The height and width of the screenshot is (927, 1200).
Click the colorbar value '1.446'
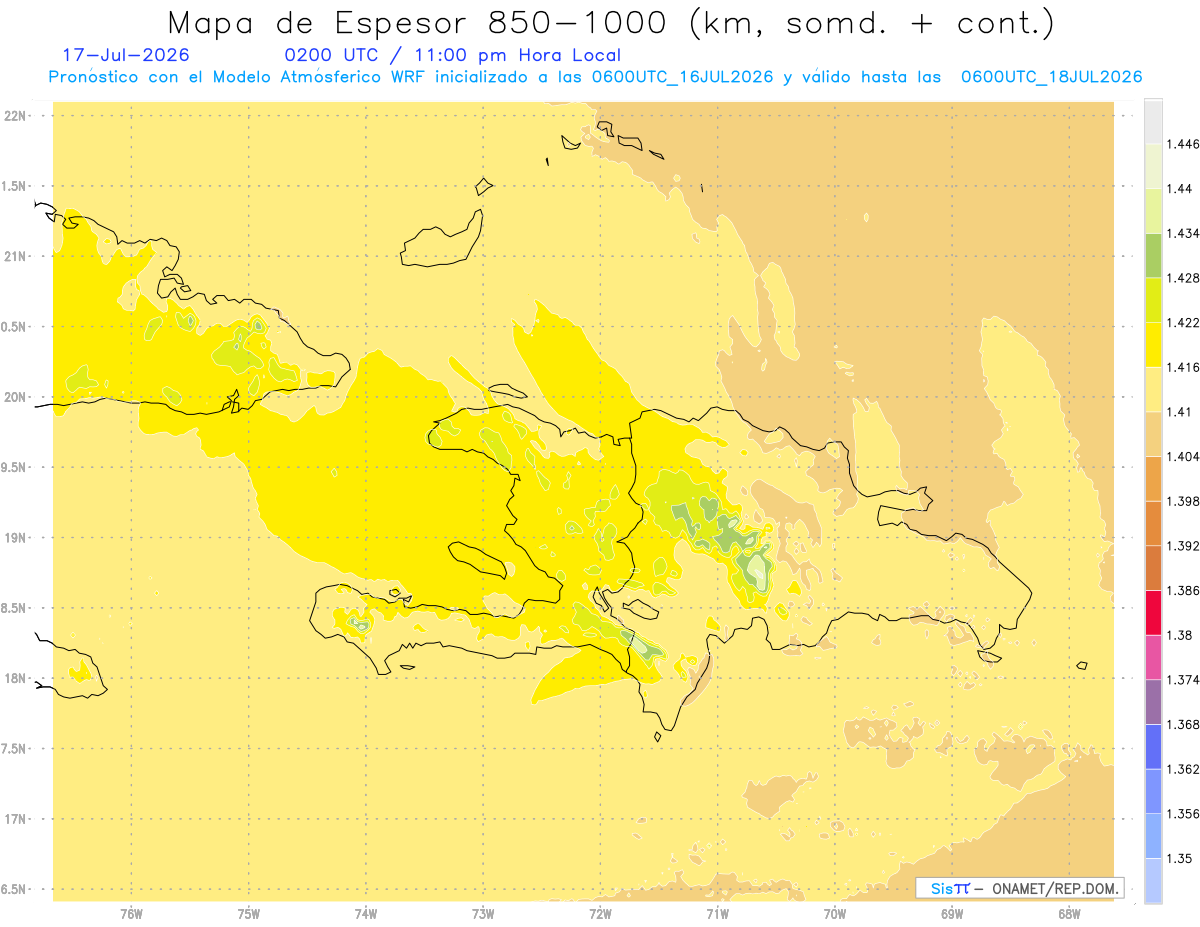pyautogui.click(x=1183, y=144)
